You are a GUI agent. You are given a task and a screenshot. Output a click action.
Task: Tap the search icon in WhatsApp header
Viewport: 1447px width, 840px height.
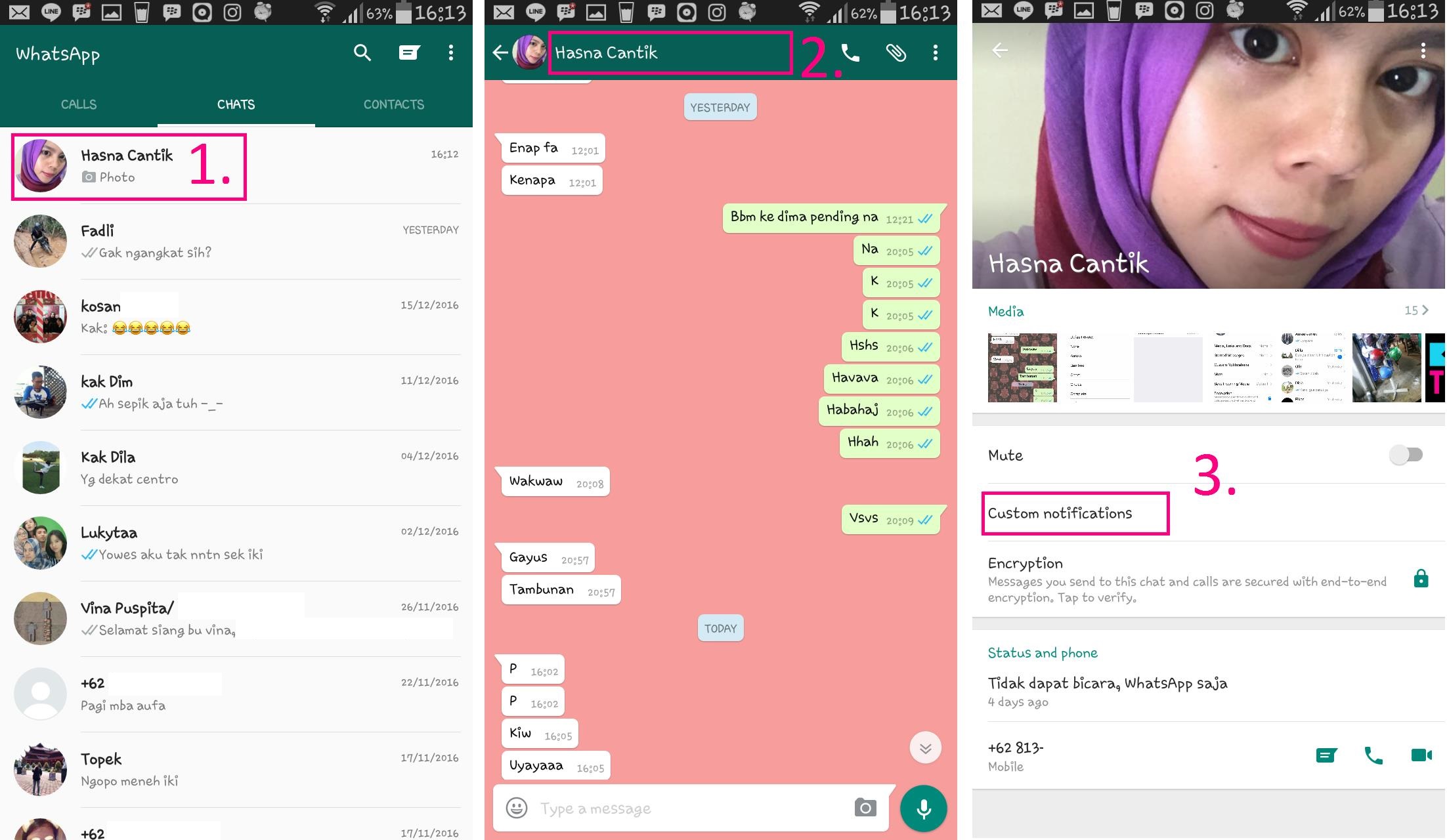(x=362, y=52)
